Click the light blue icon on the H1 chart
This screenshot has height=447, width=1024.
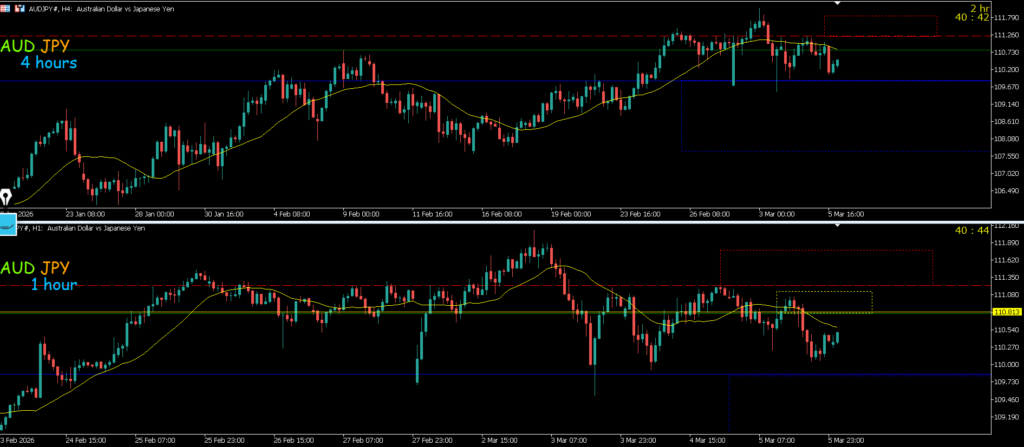tap(9, 227)
